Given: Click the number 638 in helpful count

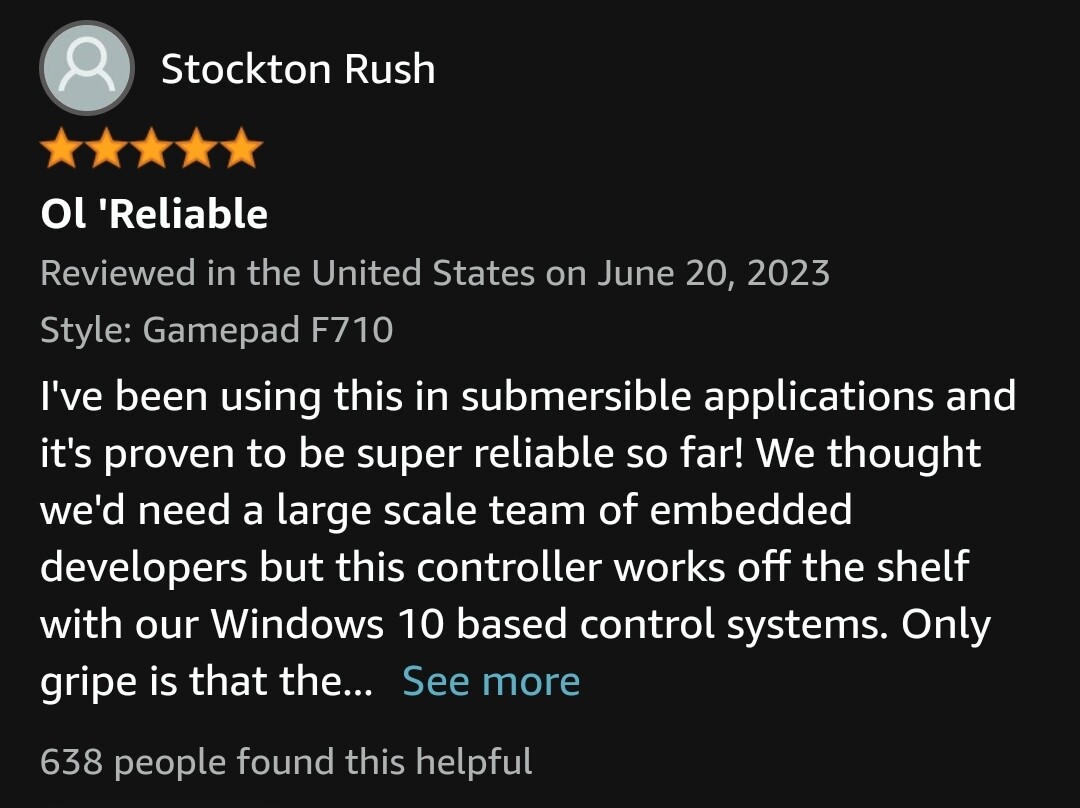Looking at the screenshot, I should 71,762.
